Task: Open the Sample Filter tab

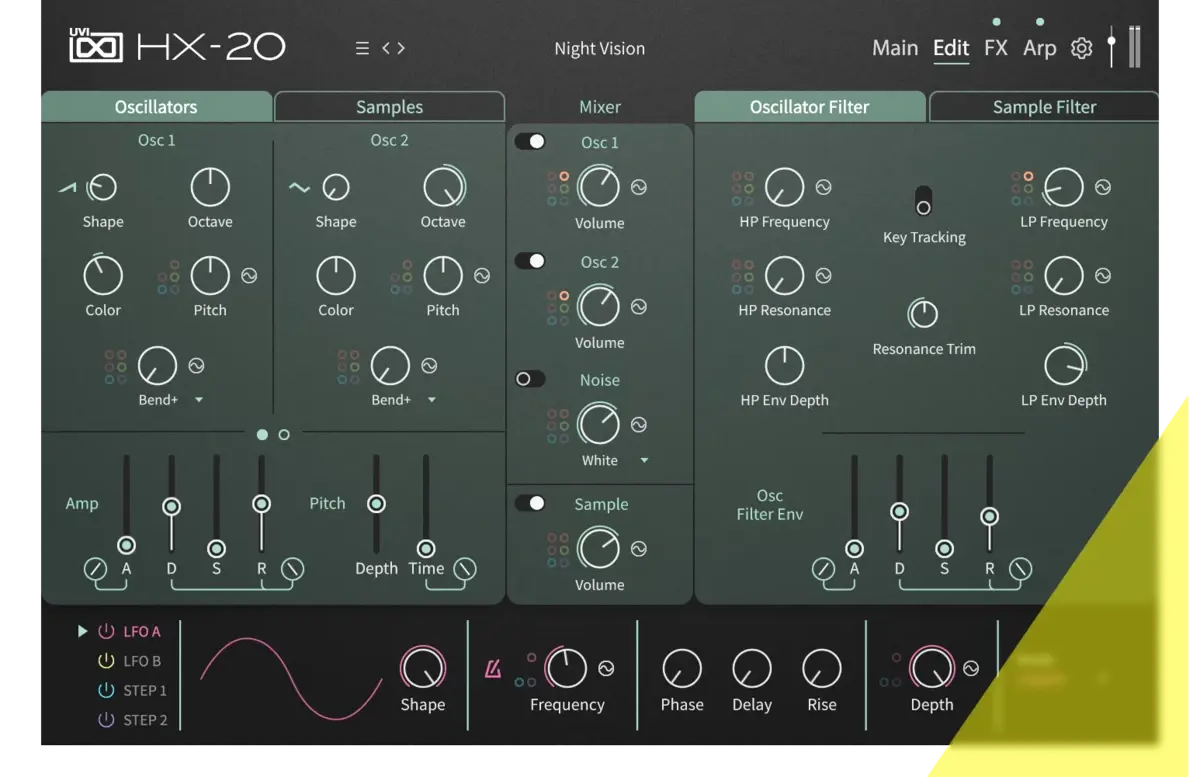Action: coord(1044,106)
